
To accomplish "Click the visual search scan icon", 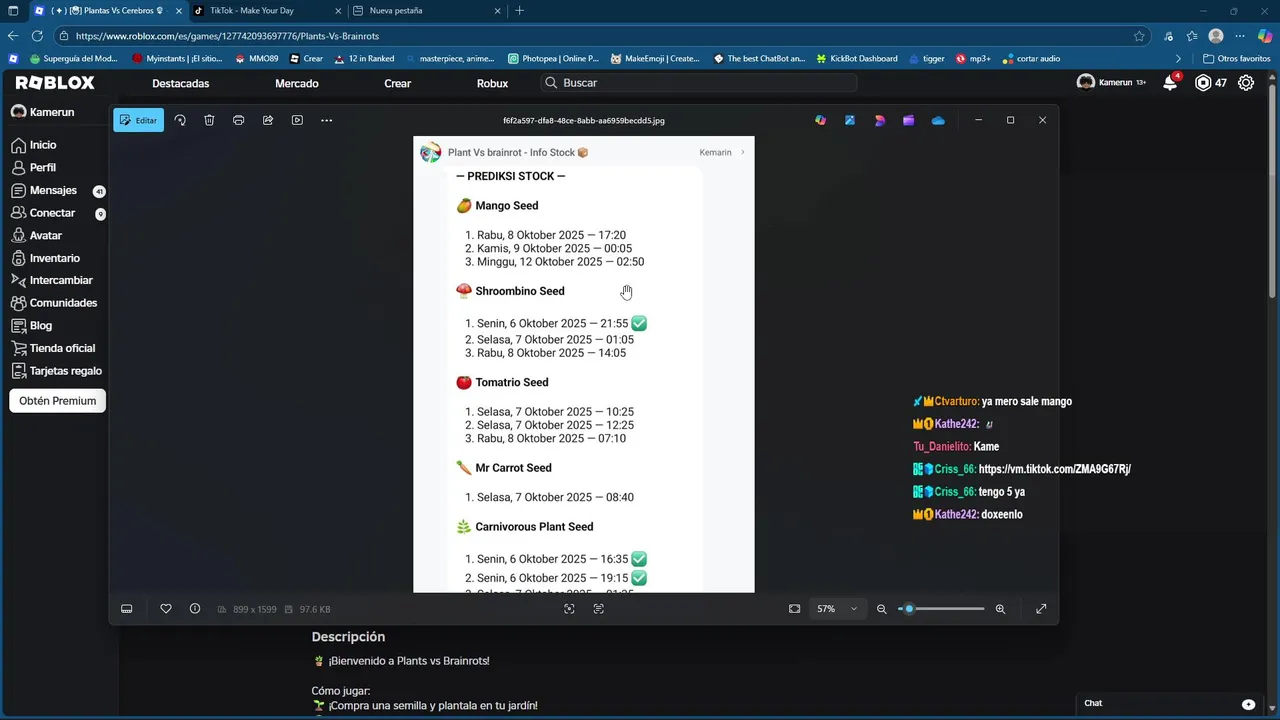I will 569,609.
